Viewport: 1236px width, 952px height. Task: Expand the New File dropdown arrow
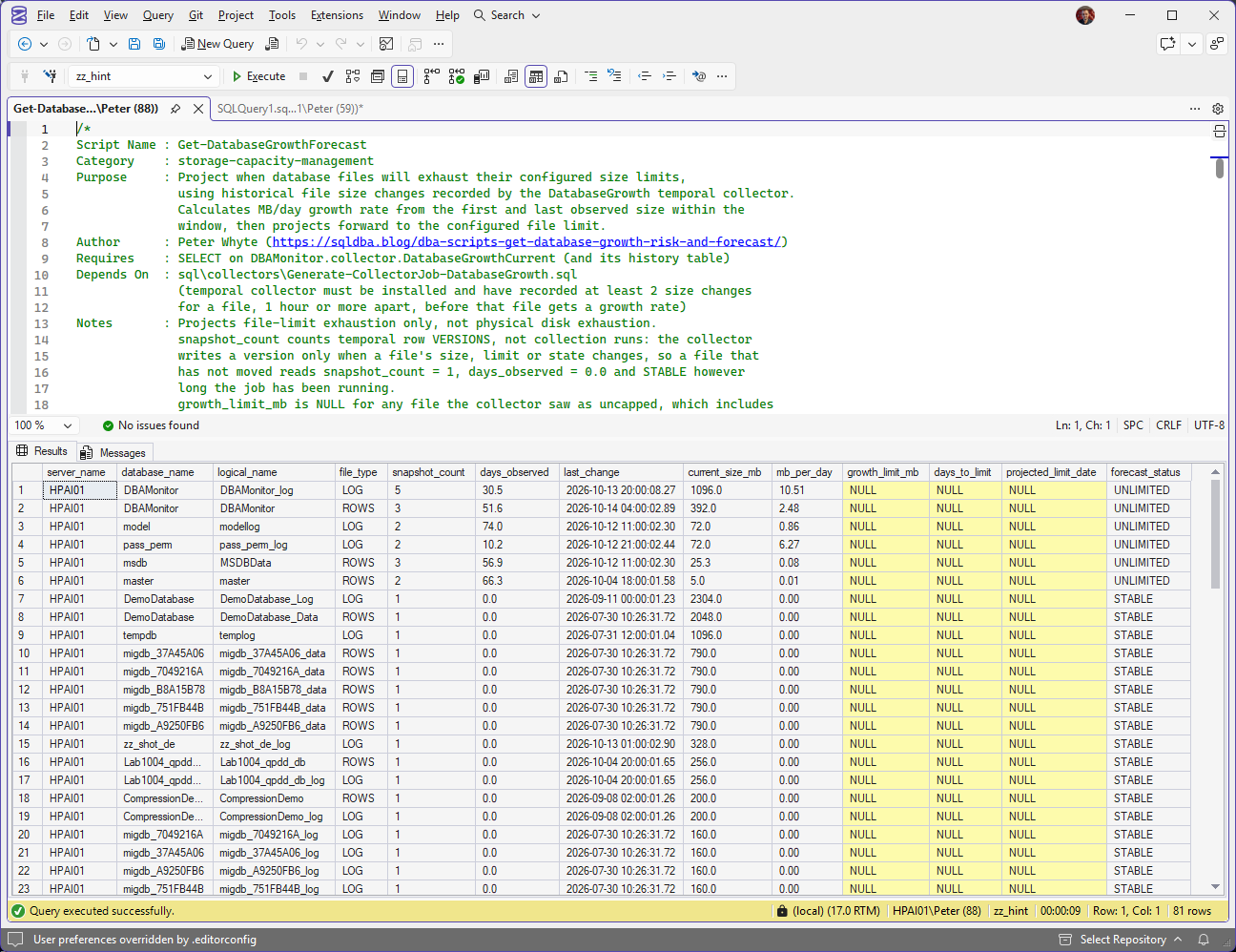[113, 44]
